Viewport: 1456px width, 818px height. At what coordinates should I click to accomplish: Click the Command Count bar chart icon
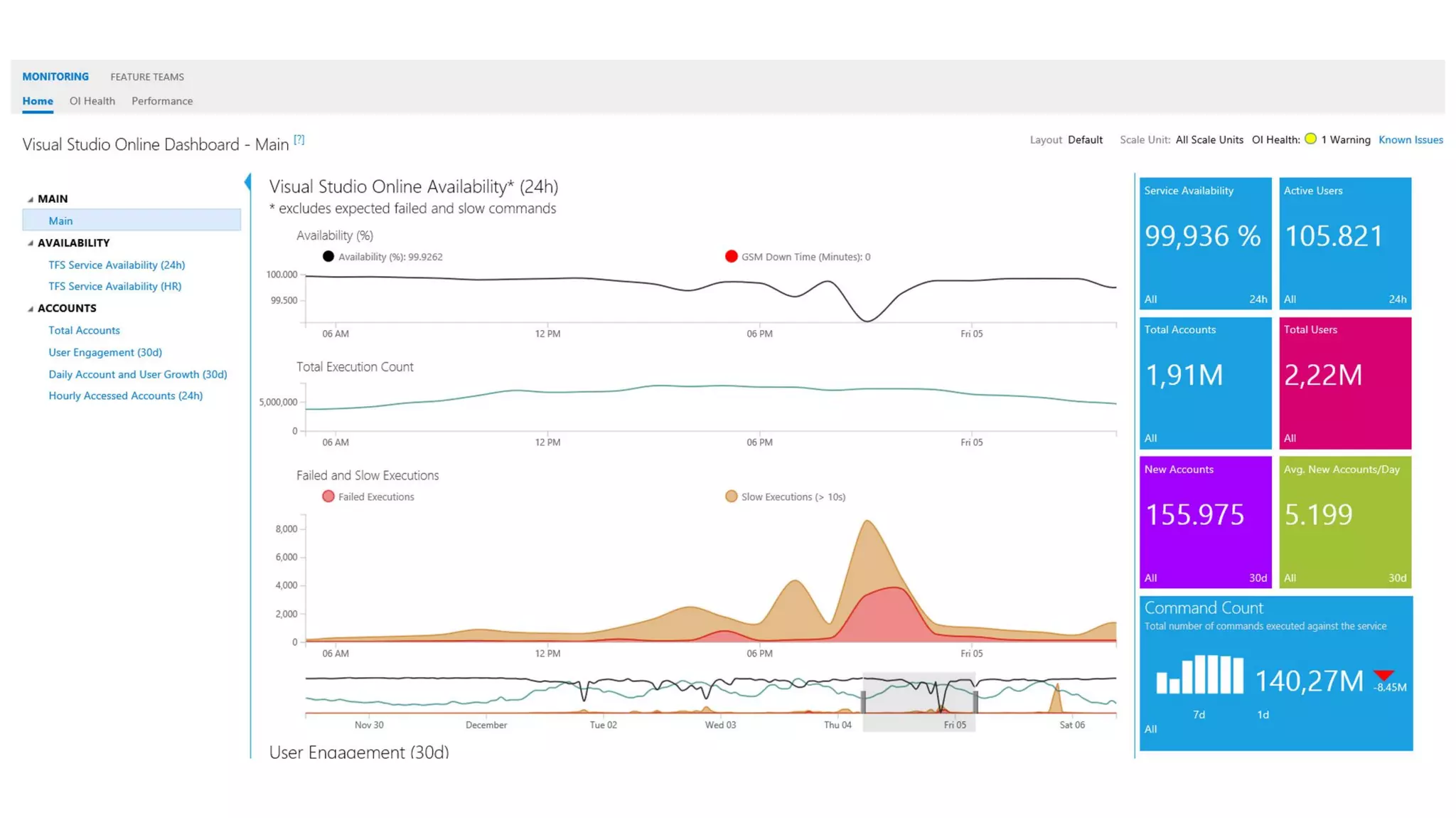click(x=1199, y=674)
